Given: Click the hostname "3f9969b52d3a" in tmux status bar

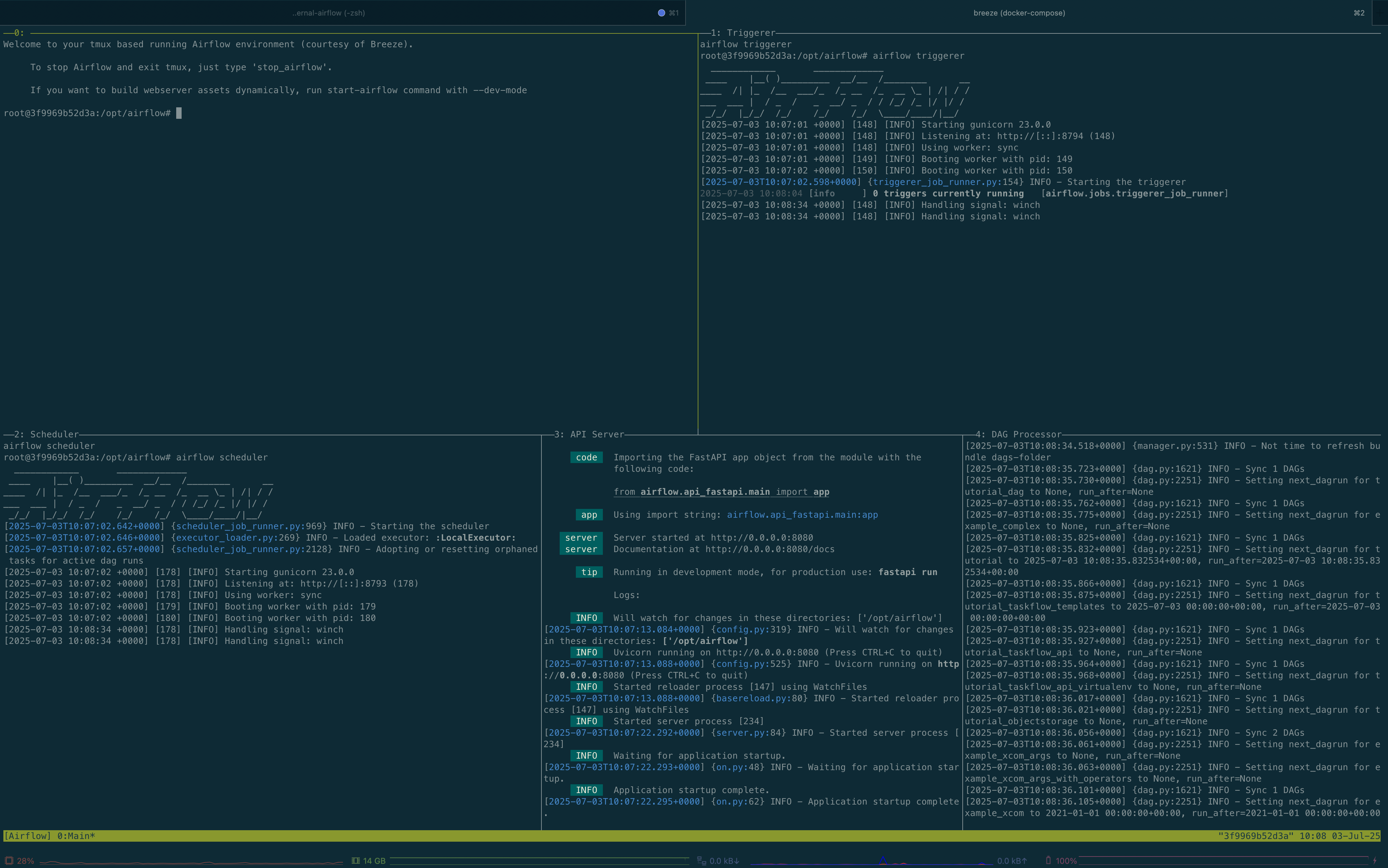Looking at the screenshot, I should point(1256,836).
